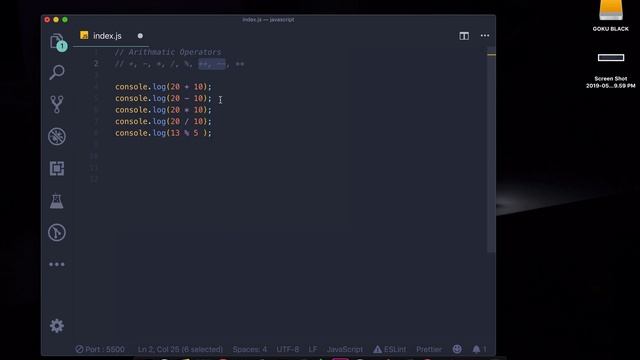
Task: Open the editor More Actions ellipsis
Action: tap(485, 36)
